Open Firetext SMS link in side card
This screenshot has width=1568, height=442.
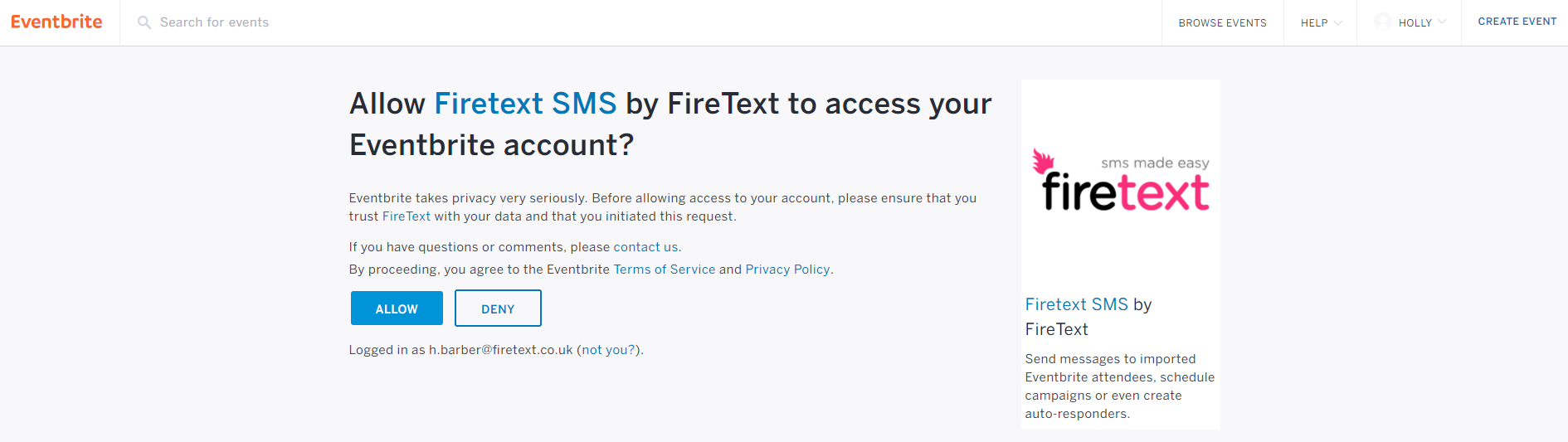pos(1076,304)
